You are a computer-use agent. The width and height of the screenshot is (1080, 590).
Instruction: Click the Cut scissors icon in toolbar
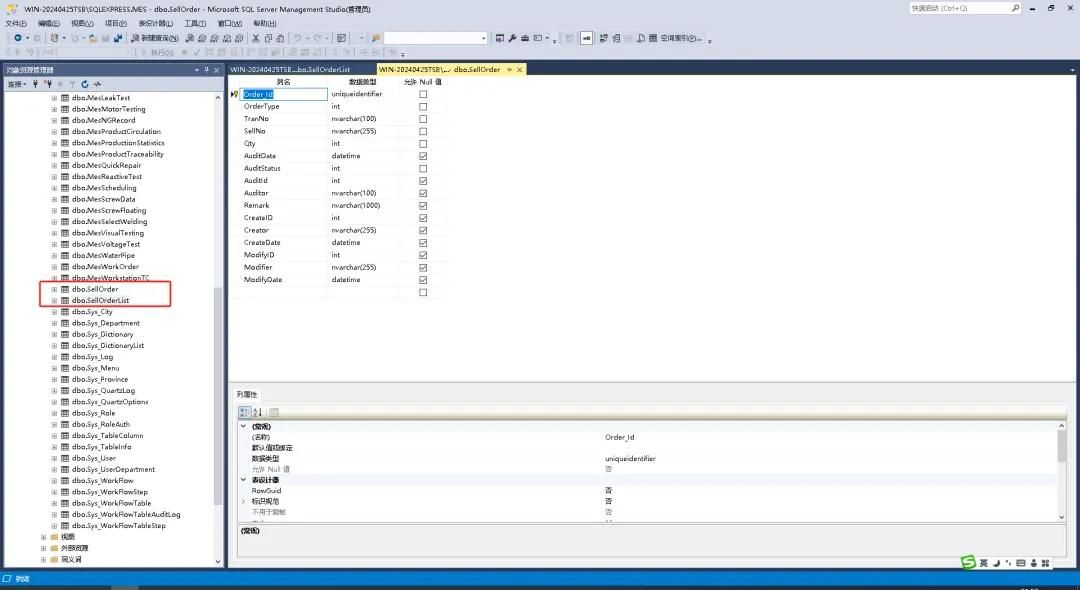(x=256, y=38)
